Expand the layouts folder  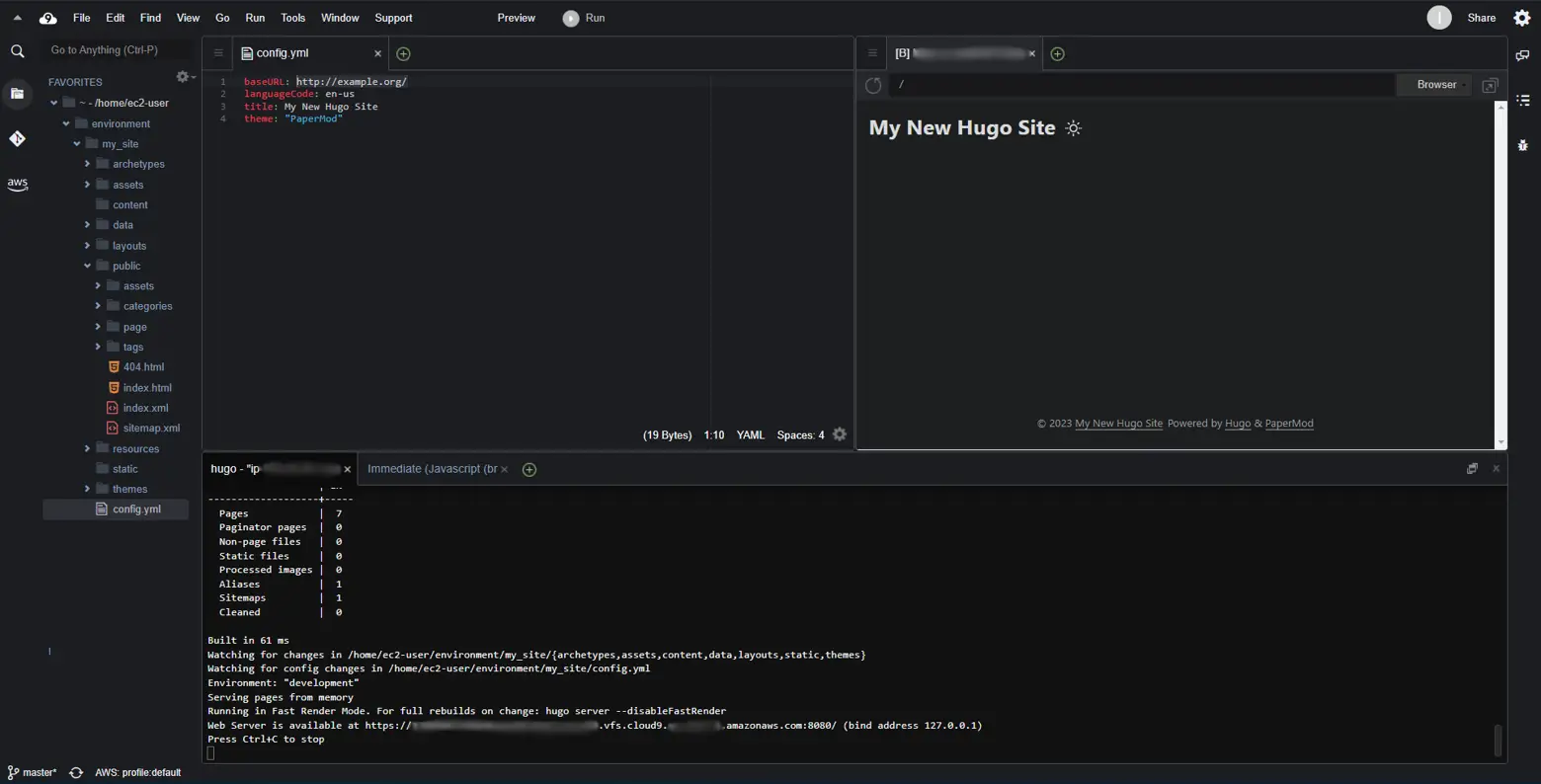87,246
